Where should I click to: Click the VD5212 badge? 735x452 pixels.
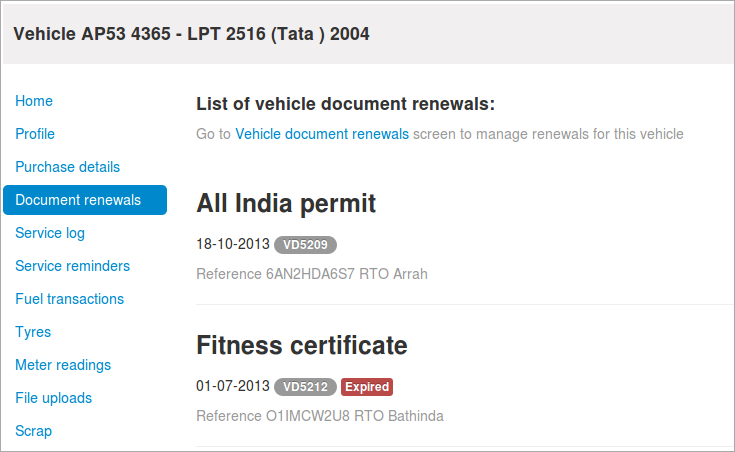point(305,387)
